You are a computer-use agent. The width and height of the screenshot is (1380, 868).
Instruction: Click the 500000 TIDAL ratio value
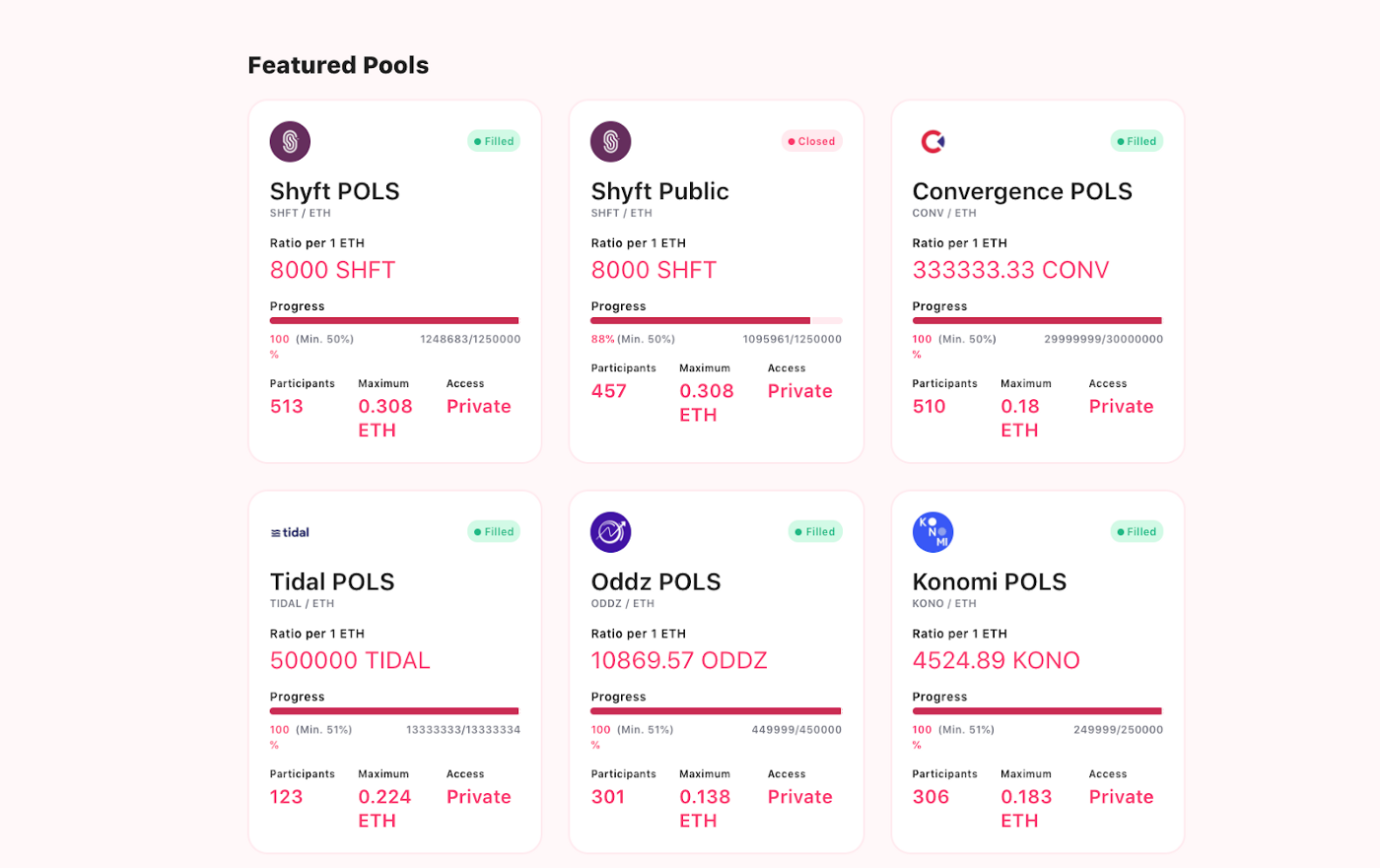pyautogui.click(x=350, y=660)
